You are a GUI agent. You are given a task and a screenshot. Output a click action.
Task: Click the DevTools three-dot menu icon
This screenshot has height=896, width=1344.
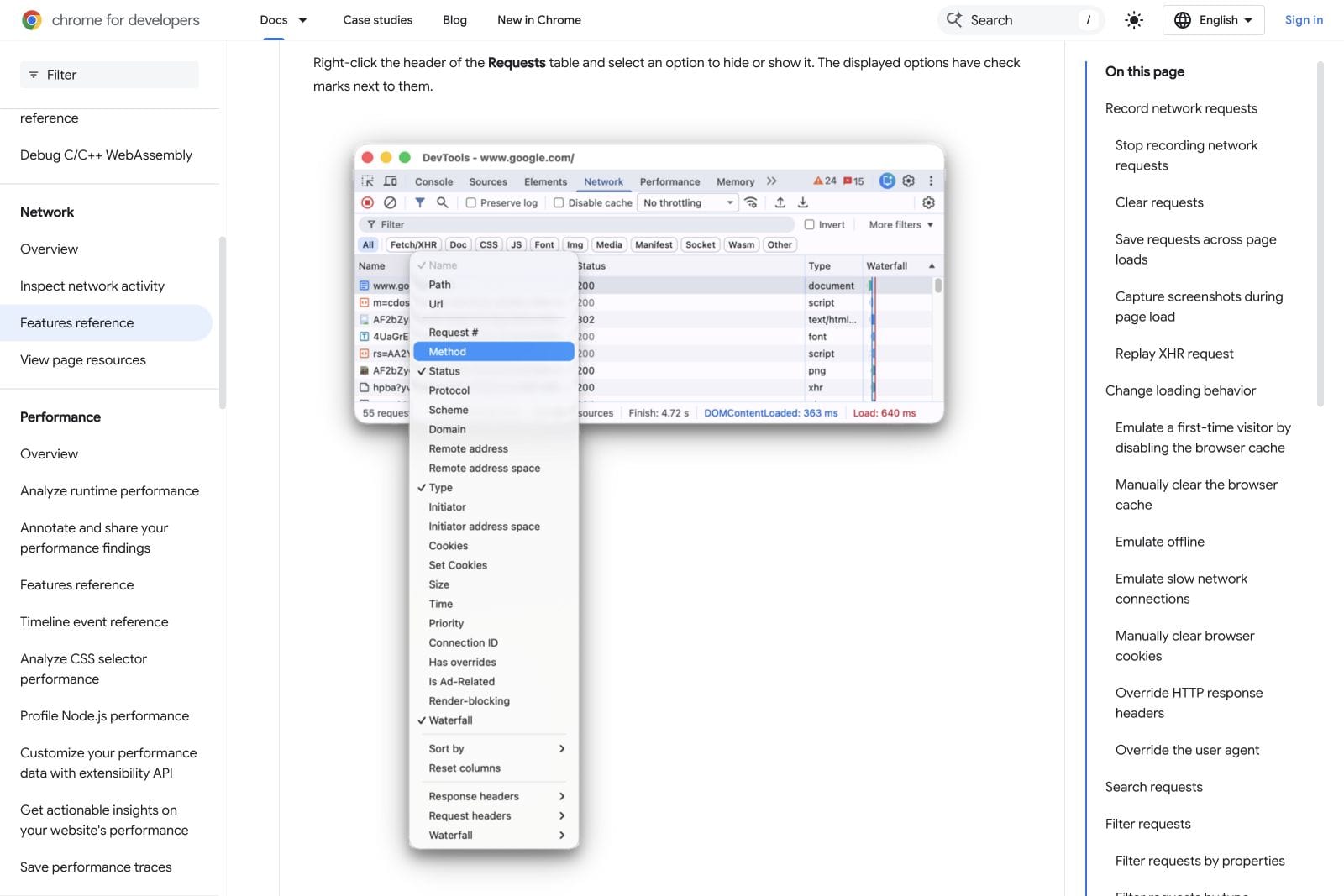930,181
